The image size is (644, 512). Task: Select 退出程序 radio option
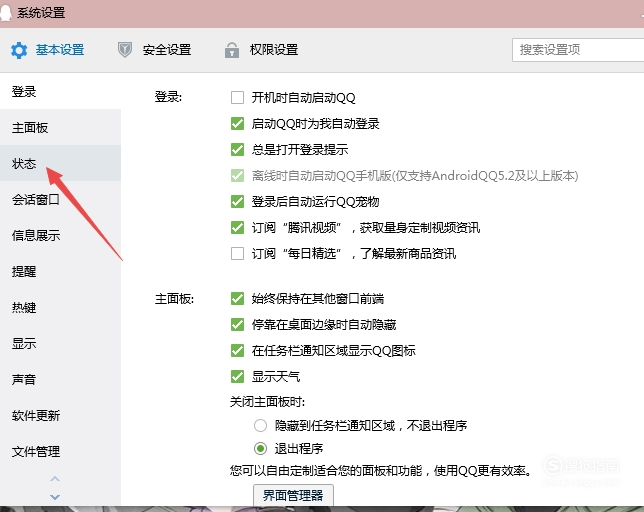[x=260, y=448]
